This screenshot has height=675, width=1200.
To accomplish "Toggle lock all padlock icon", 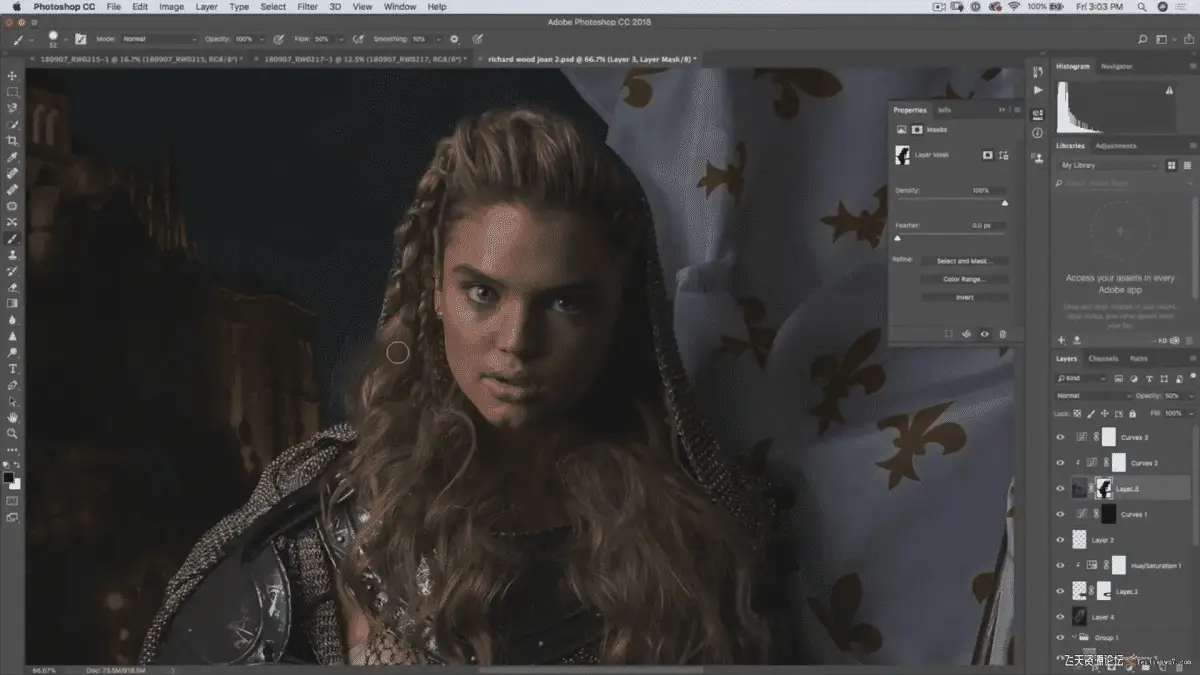I will (x=1130, y=413).
